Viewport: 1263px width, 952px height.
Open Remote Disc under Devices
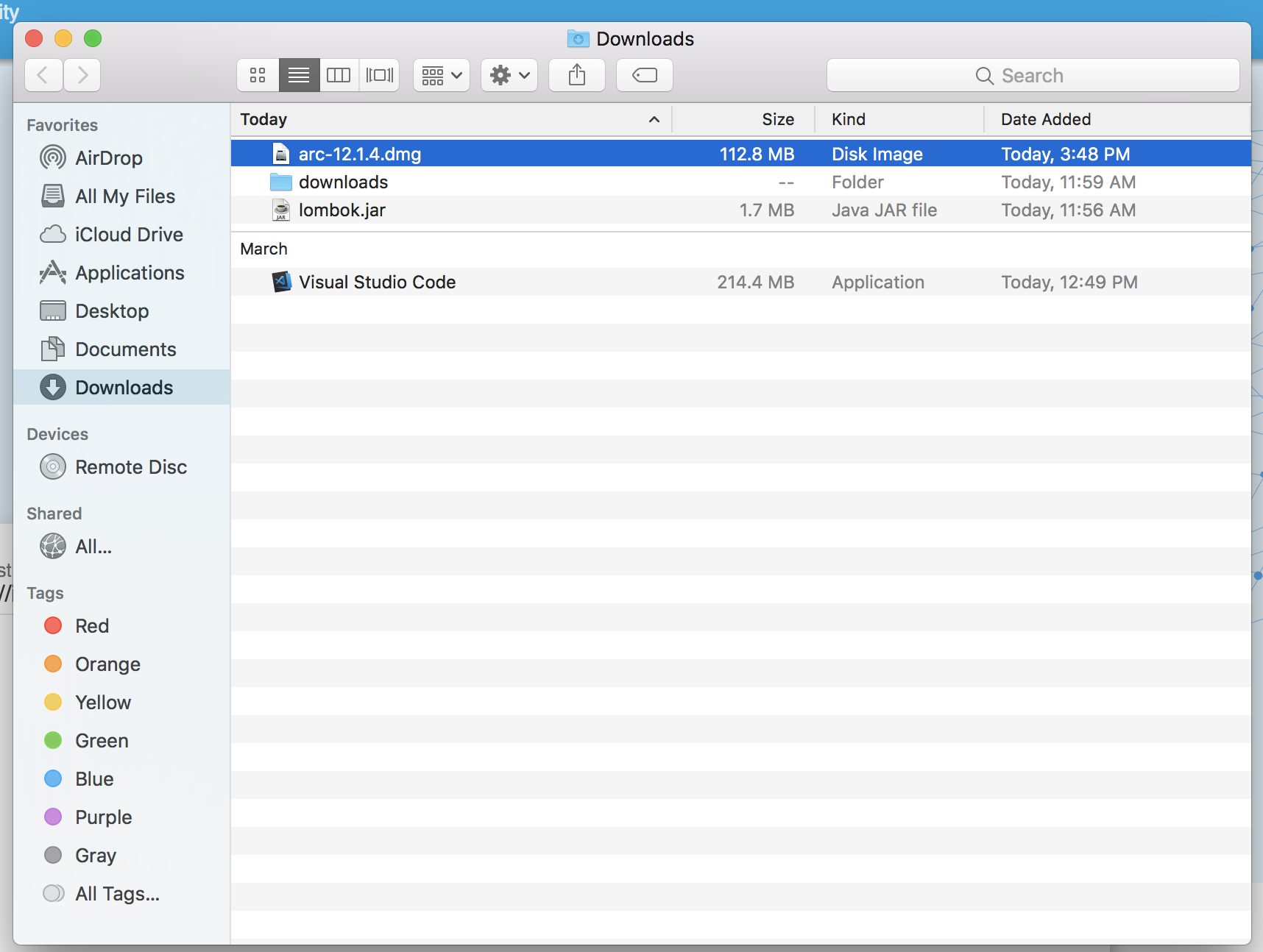click(x=130, y=467)
